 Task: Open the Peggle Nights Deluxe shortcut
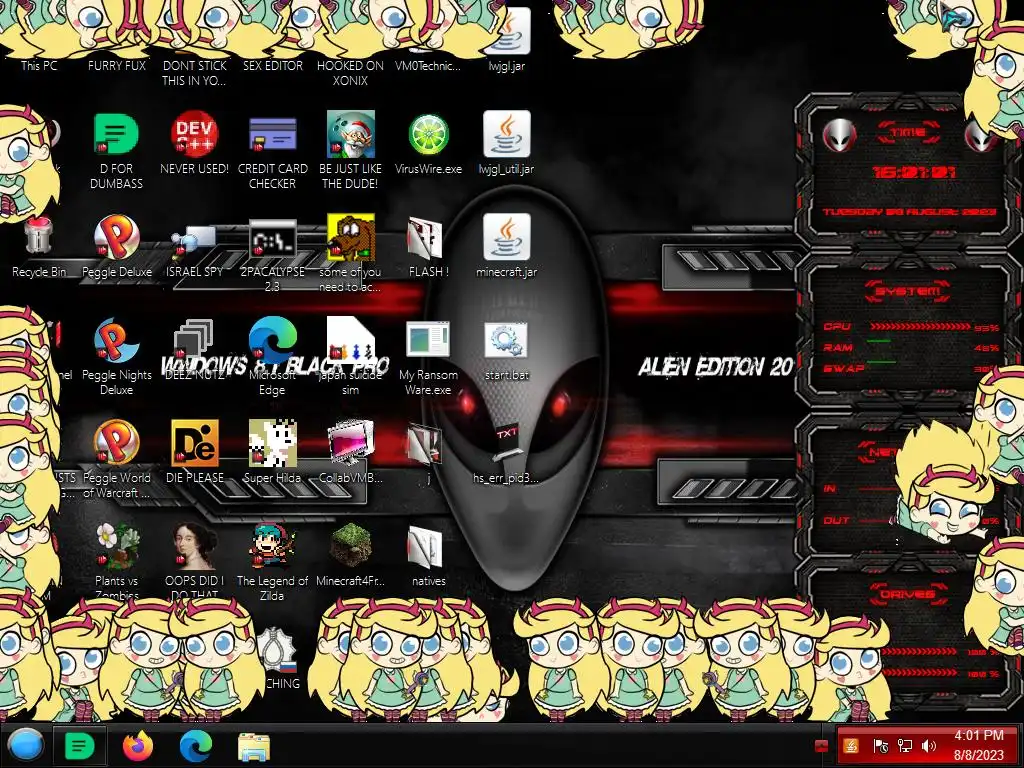[x=116, y=340]
